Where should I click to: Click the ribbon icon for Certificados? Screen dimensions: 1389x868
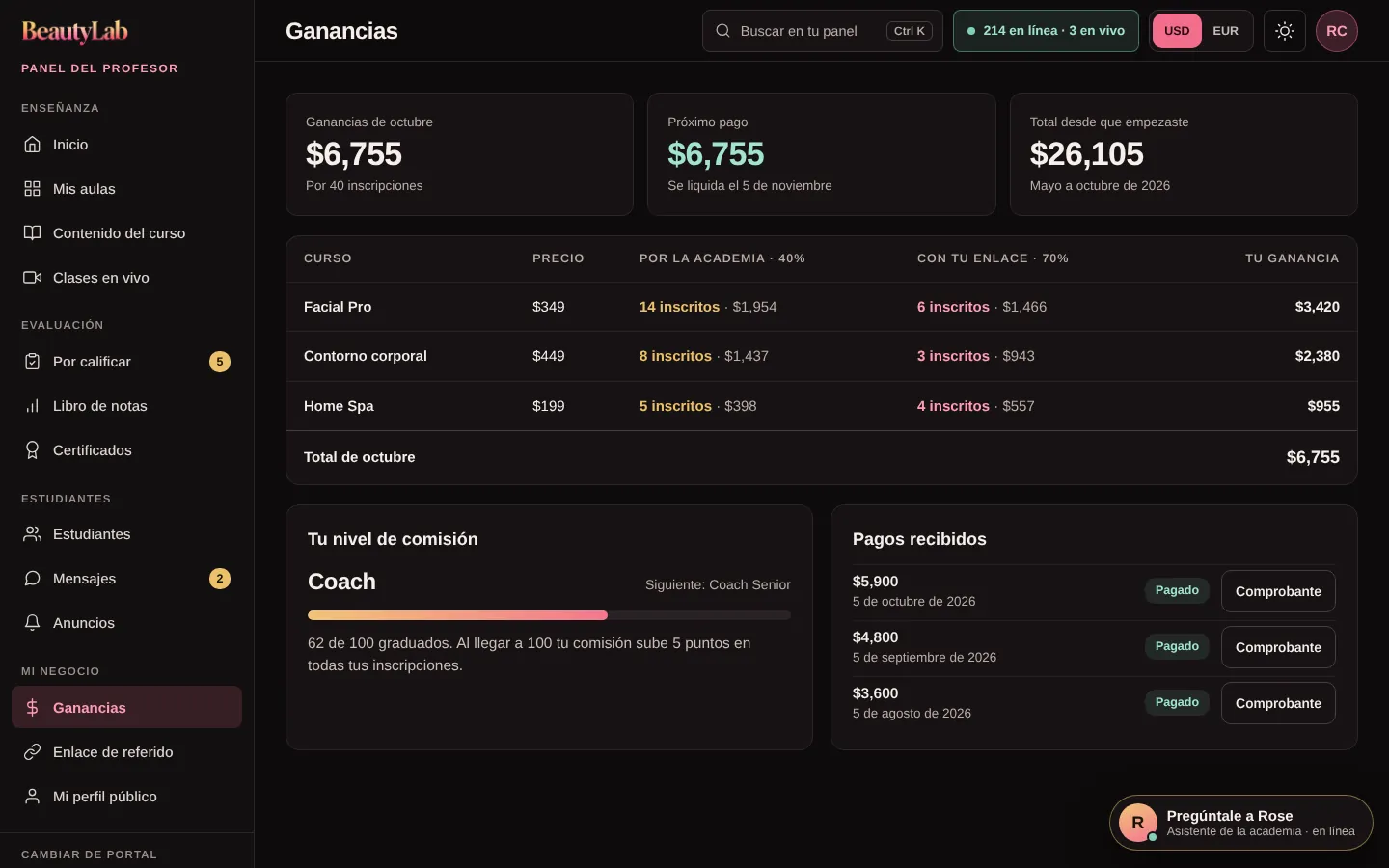click(32, 450)
